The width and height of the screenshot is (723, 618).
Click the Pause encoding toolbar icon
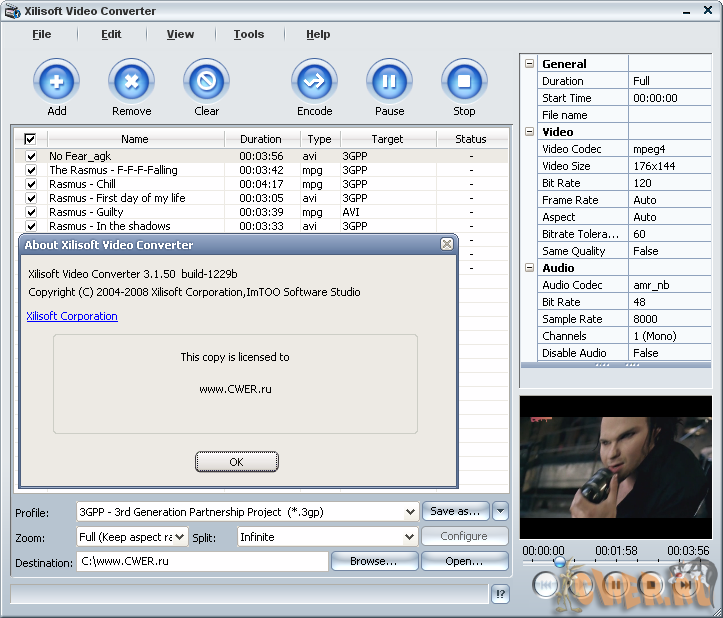pos(389,80)
